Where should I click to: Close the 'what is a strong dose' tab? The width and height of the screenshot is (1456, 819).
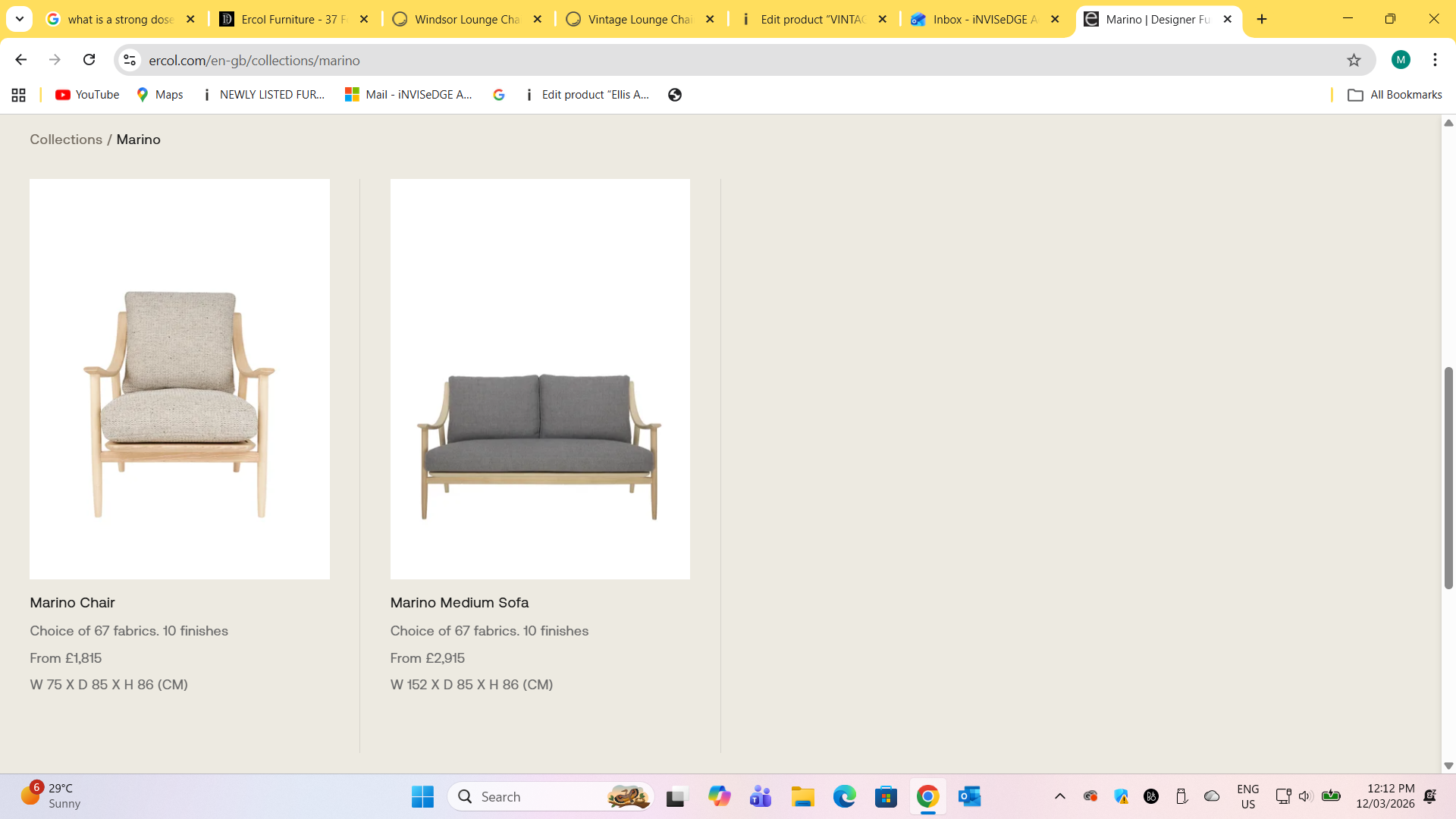point(190,19)
